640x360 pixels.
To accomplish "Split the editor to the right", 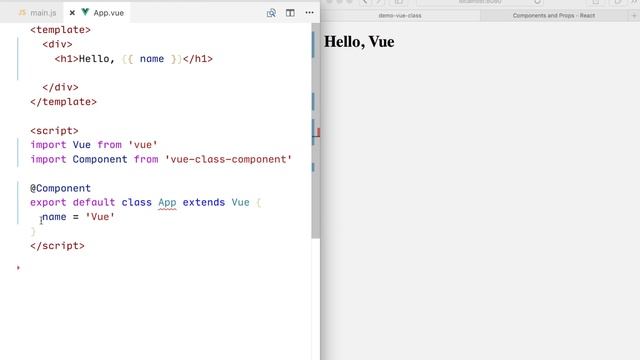I will pos(290,13).
